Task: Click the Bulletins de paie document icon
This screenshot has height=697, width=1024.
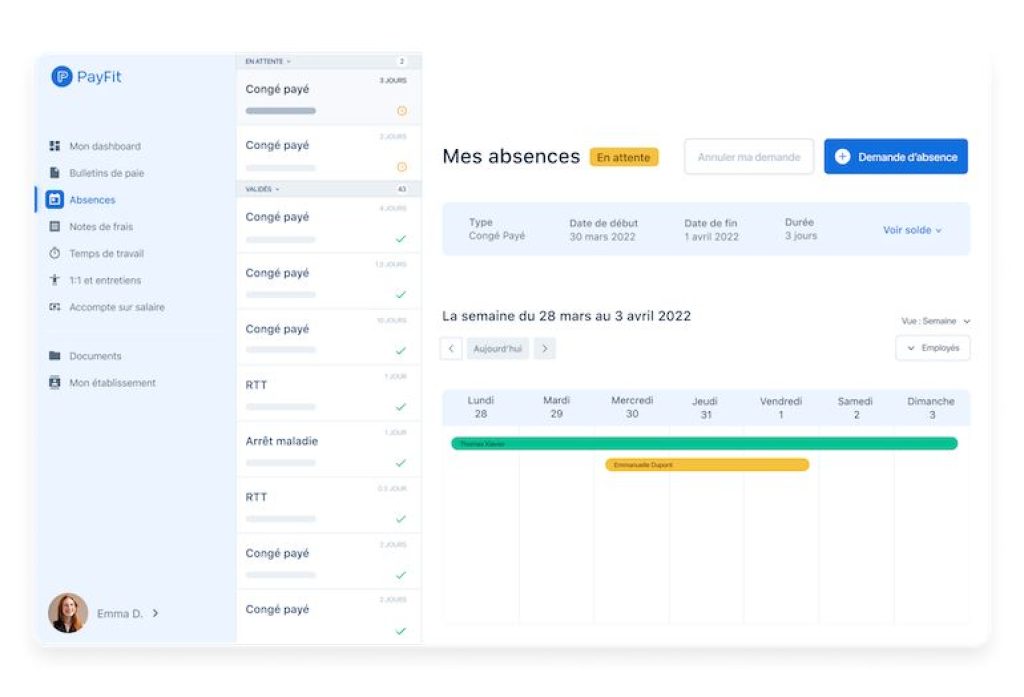Action: (x=55, y=172)
